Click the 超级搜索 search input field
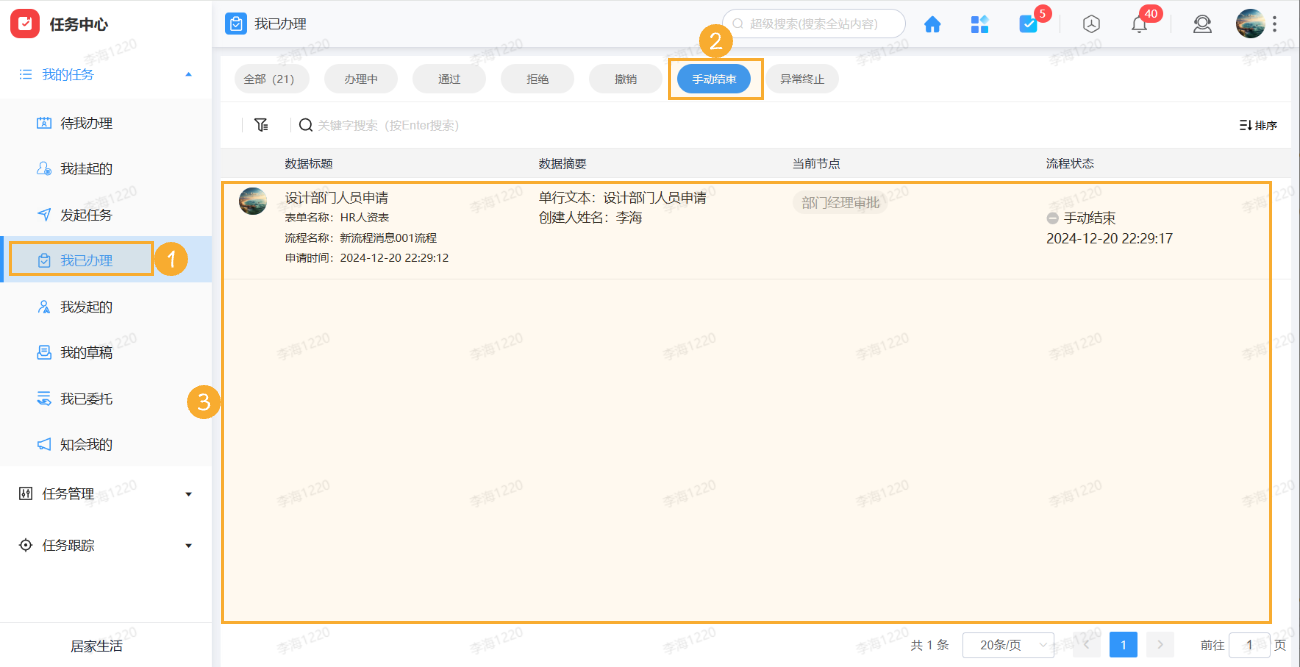Viewport: 1300px width, 667px height. pos(812,23)
